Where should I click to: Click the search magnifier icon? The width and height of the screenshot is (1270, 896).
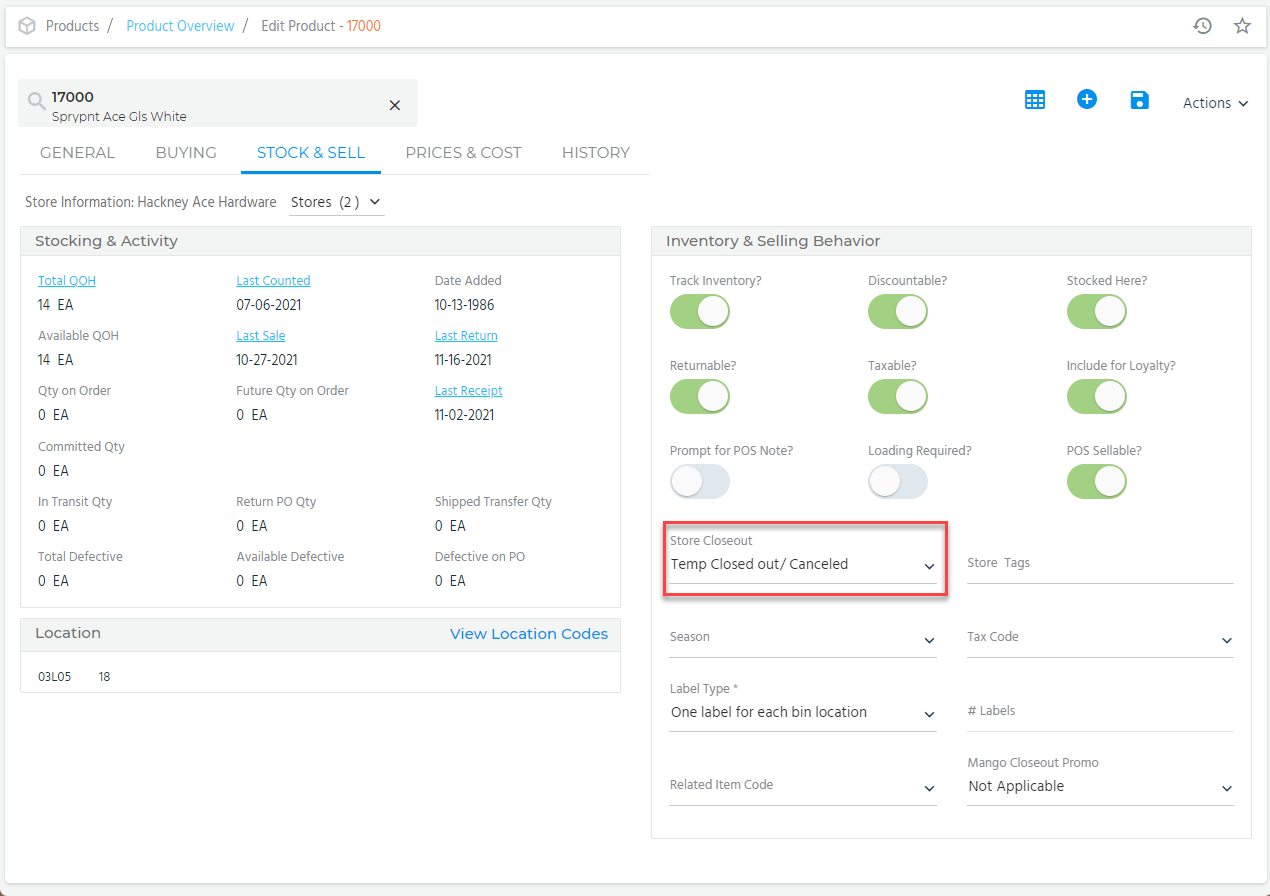(x=36, y=101)
